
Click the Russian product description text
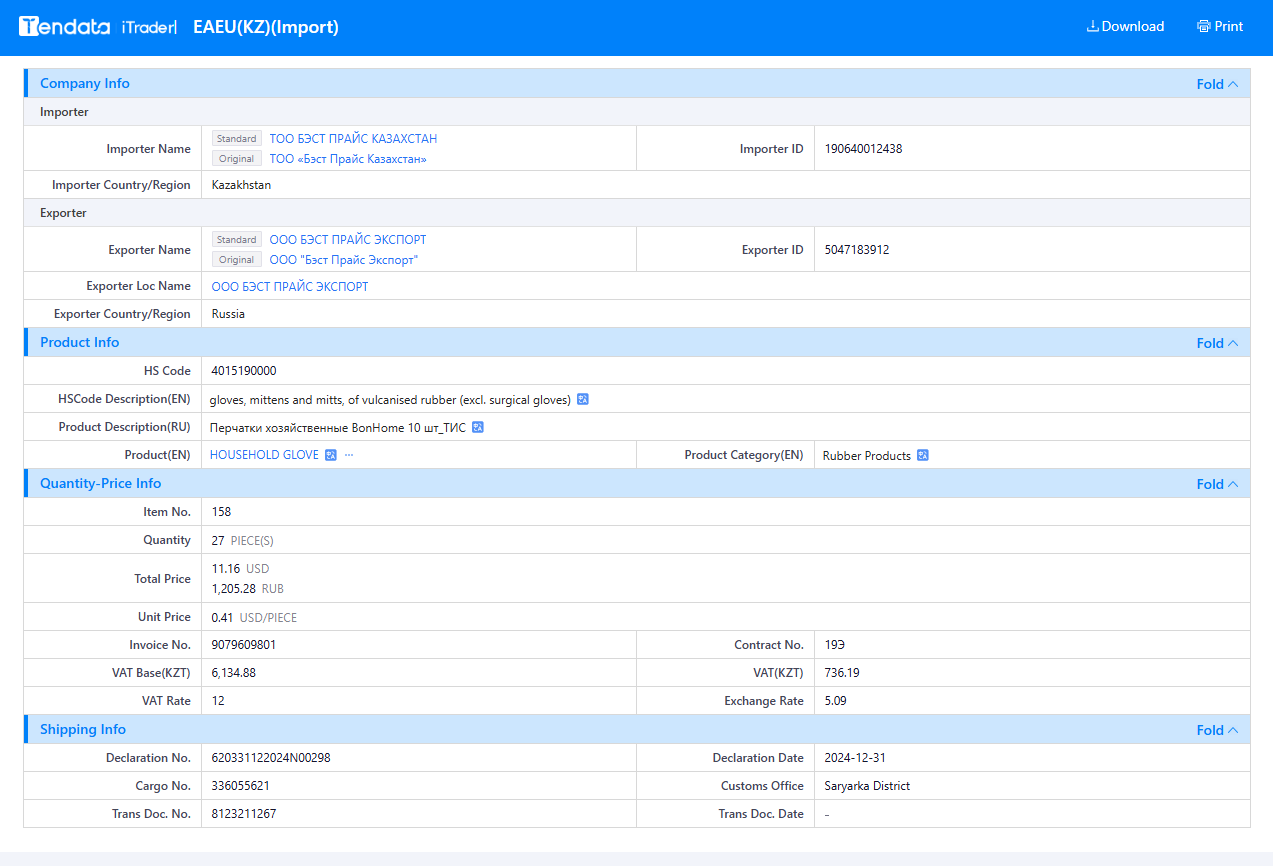[338, 427]
